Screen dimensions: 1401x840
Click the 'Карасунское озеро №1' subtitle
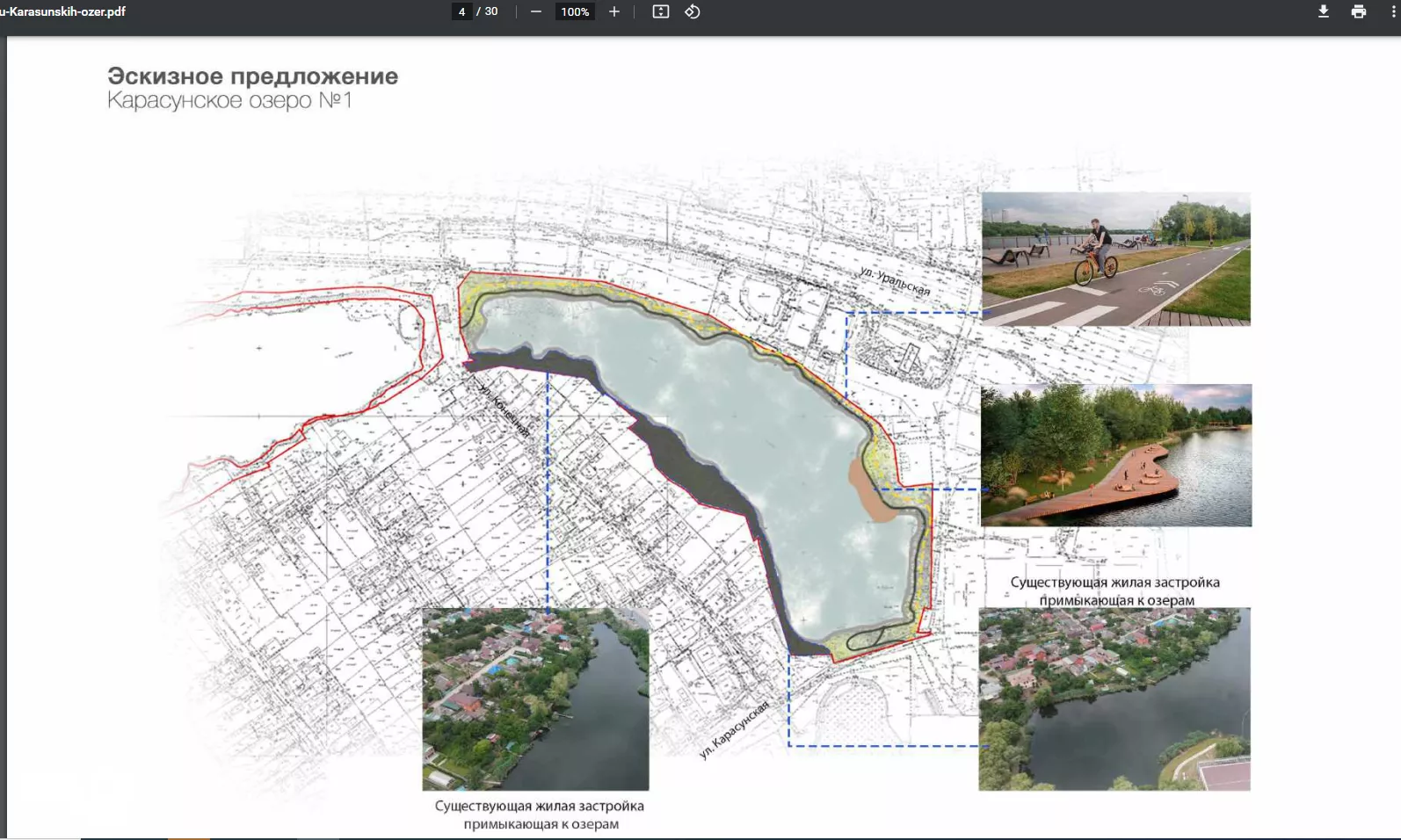pyautogui.click(x=229, y=101)
